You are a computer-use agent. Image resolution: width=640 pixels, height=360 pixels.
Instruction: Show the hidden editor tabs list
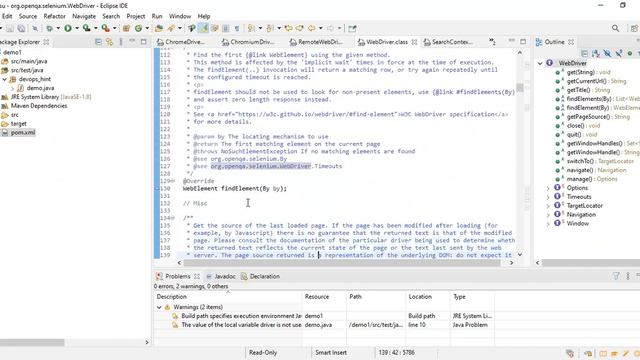coord(492,42)
